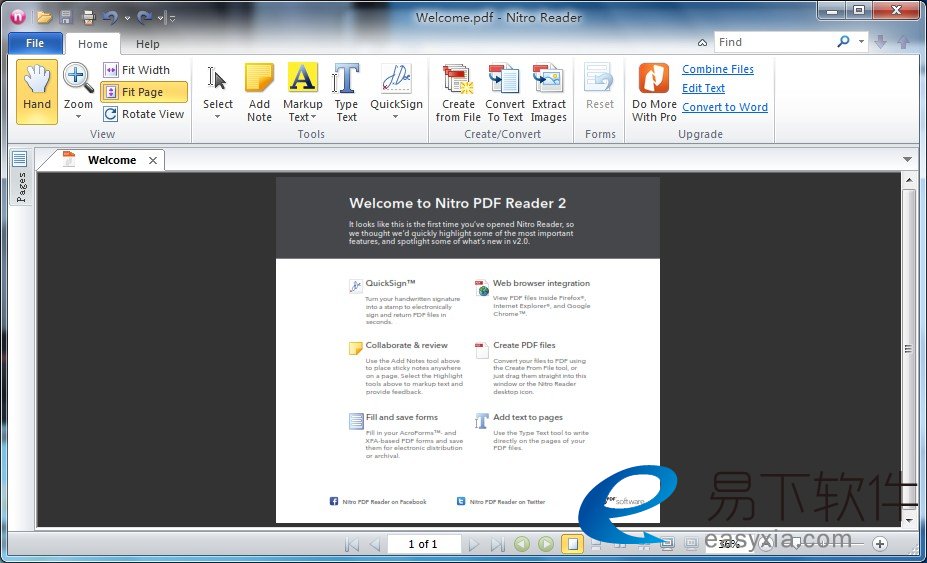Enable Fit Width view mode
The image size is (927, 563).
point(144,70)
